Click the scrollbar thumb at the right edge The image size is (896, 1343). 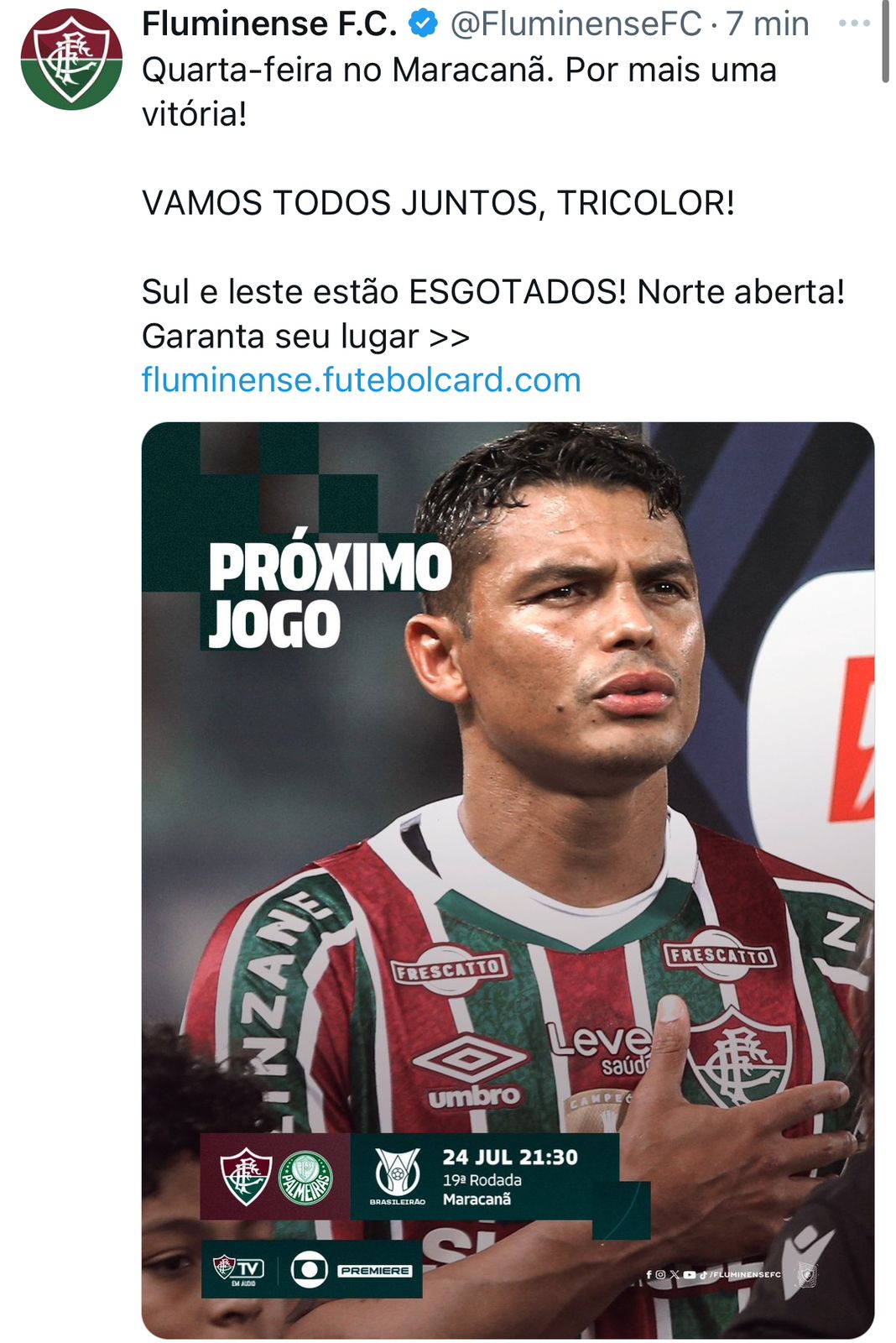tap(885, 42)
